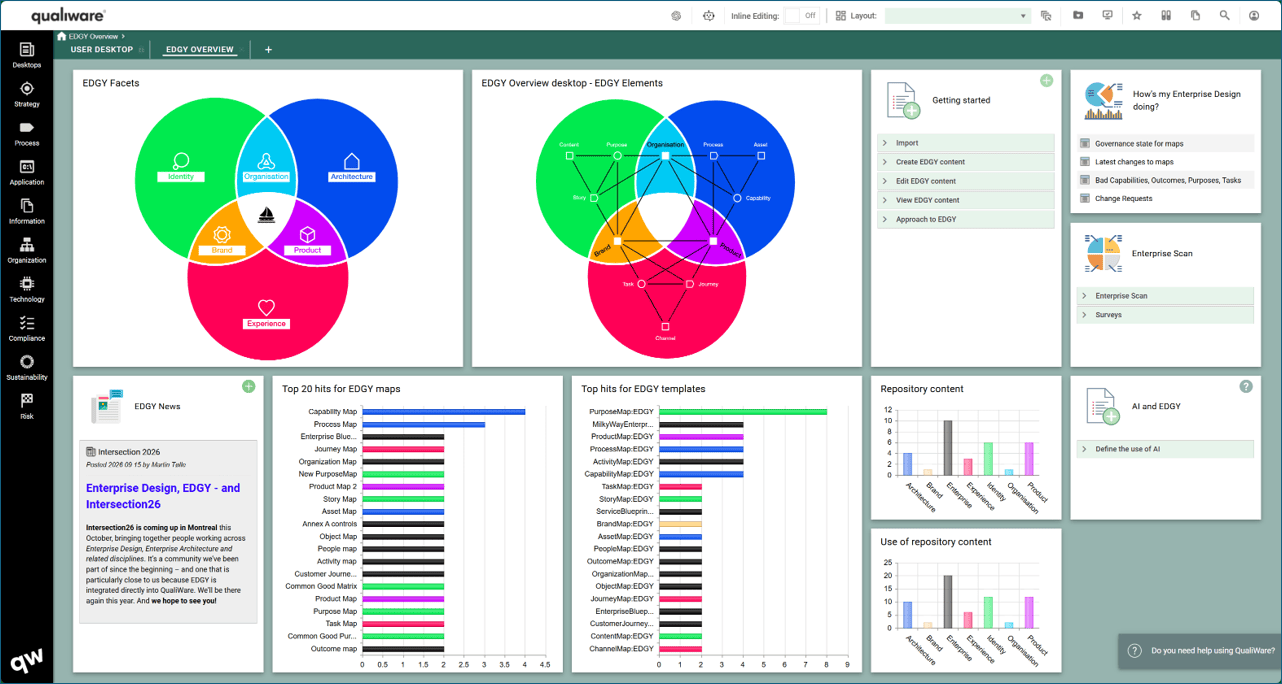Switch to the USER DESKTOP tab
Image resolution: width=1282 pixels, height=684 pixels.
tap(102, 49)
